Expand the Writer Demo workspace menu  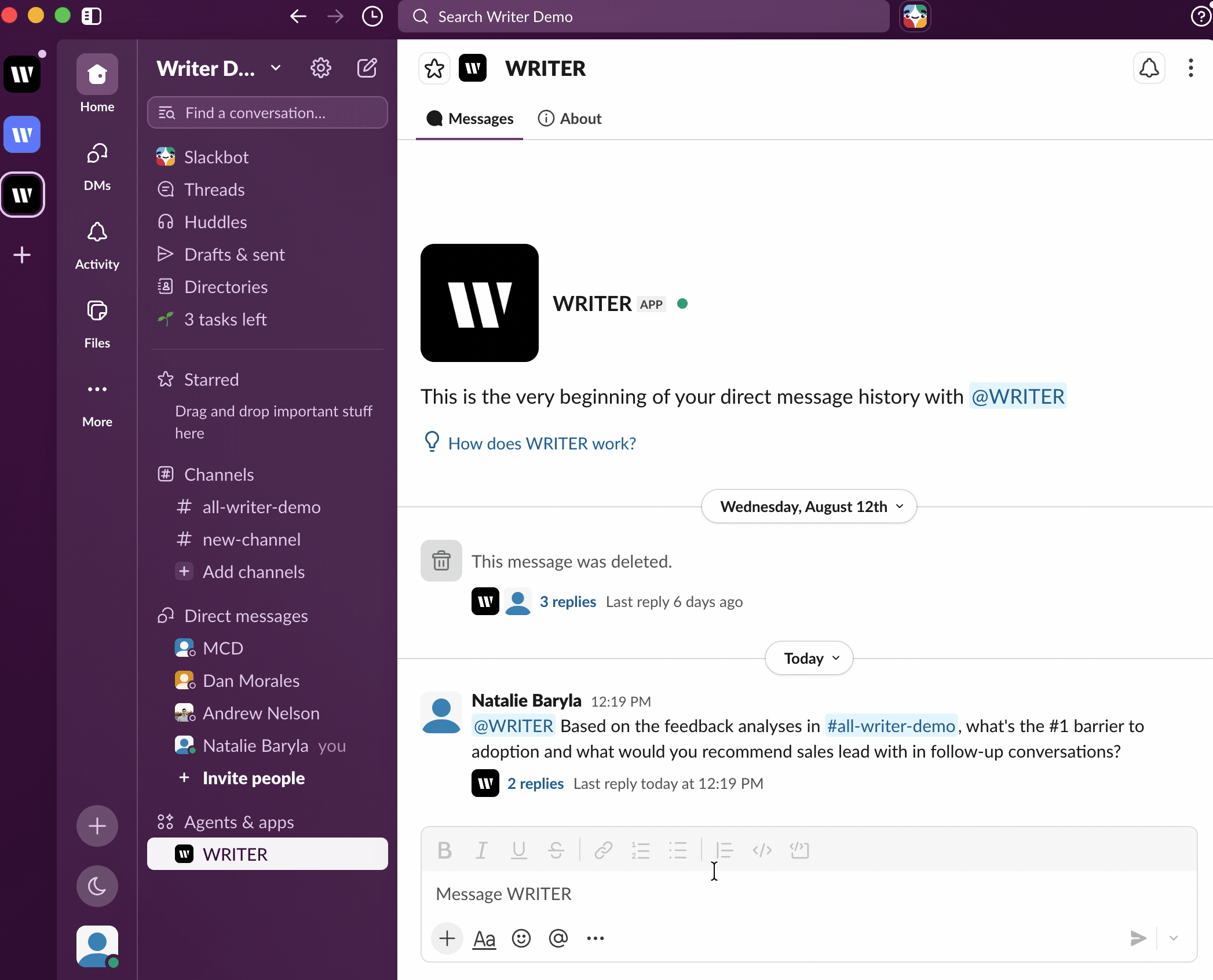[219, 68]
